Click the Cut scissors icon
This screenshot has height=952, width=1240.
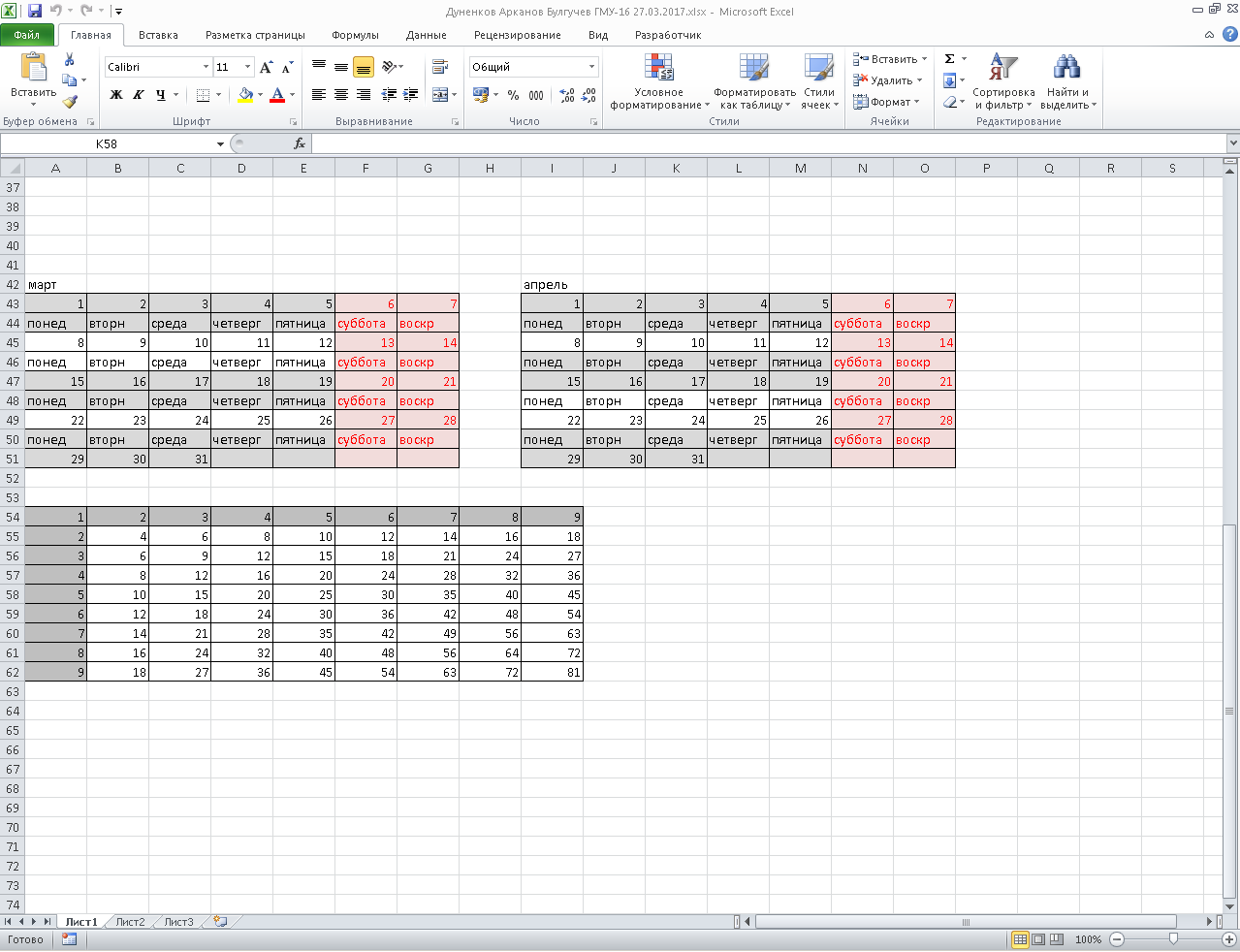pos(70,60)
